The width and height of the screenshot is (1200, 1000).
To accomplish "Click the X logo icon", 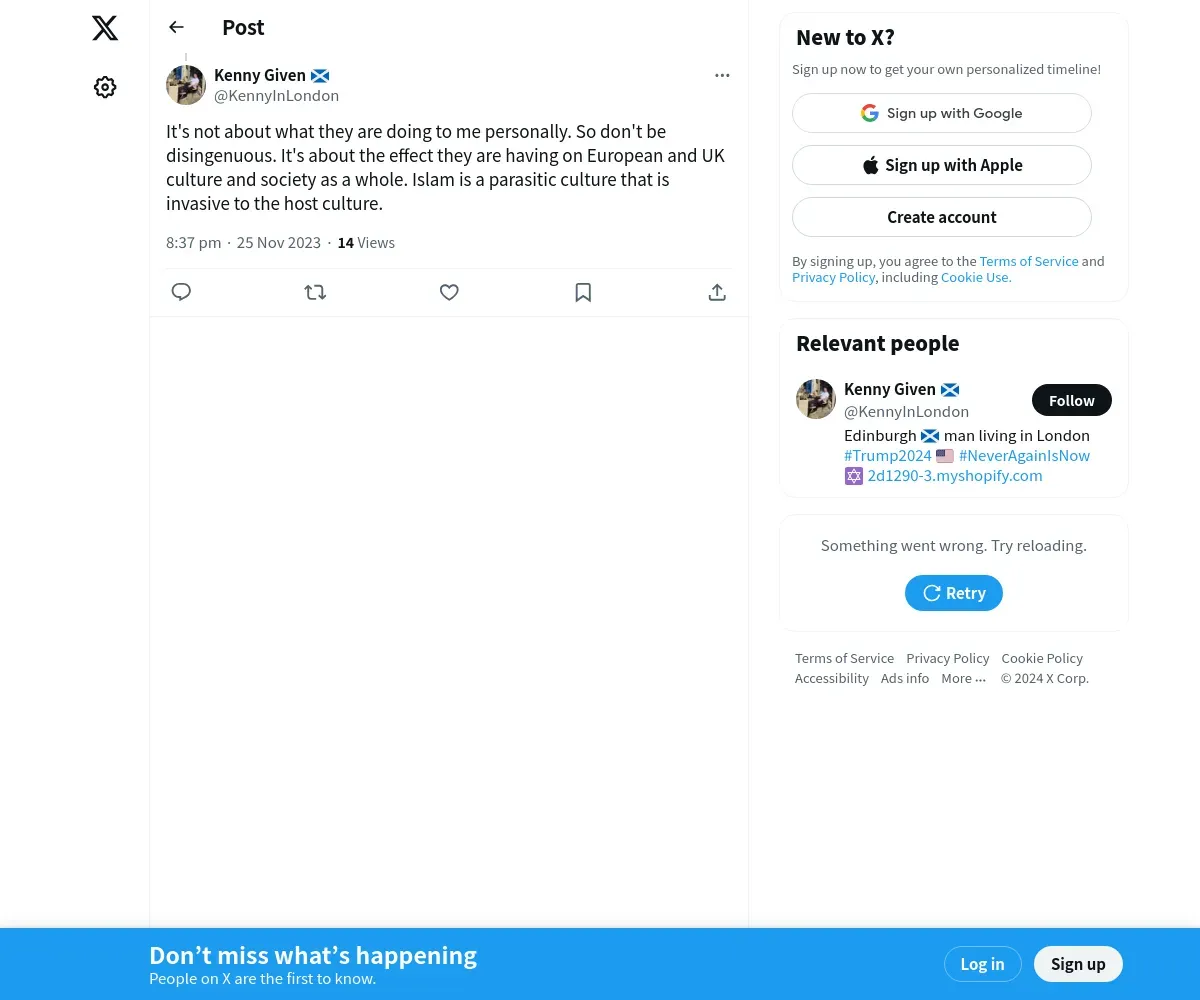I will [x=105, y=28].
